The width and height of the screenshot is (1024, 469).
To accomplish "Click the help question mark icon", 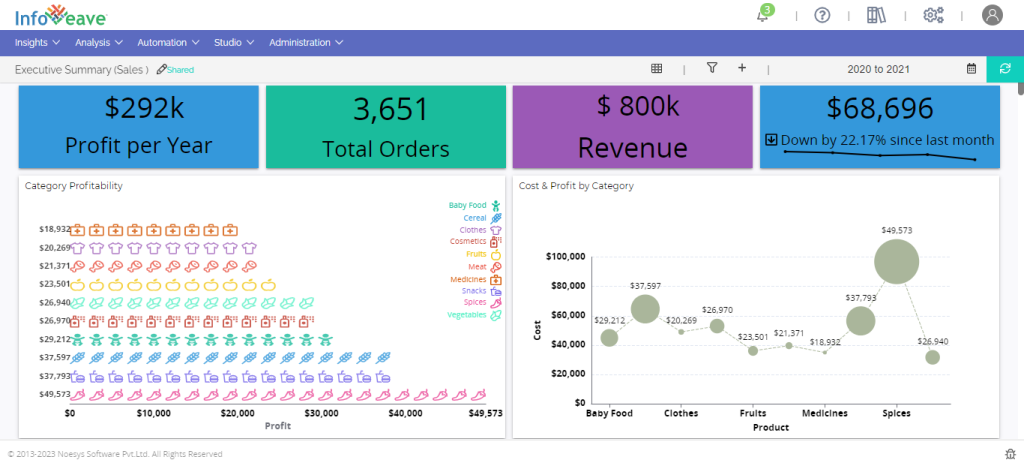I will 823,15.
